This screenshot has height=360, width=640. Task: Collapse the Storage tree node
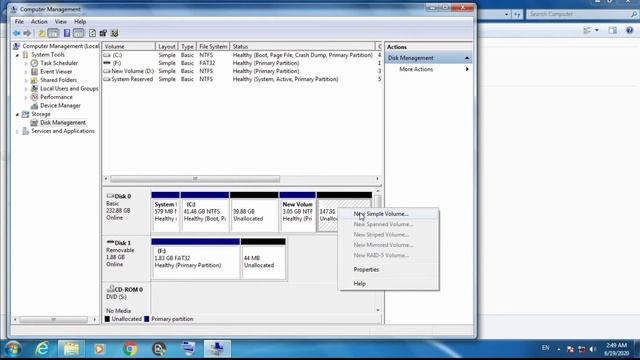pyautogui.click(x=18, y=114)
